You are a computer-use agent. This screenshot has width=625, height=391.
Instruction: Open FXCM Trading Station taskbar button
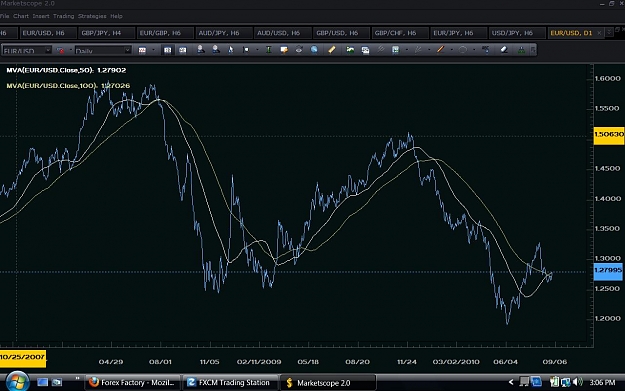(230, 383)
